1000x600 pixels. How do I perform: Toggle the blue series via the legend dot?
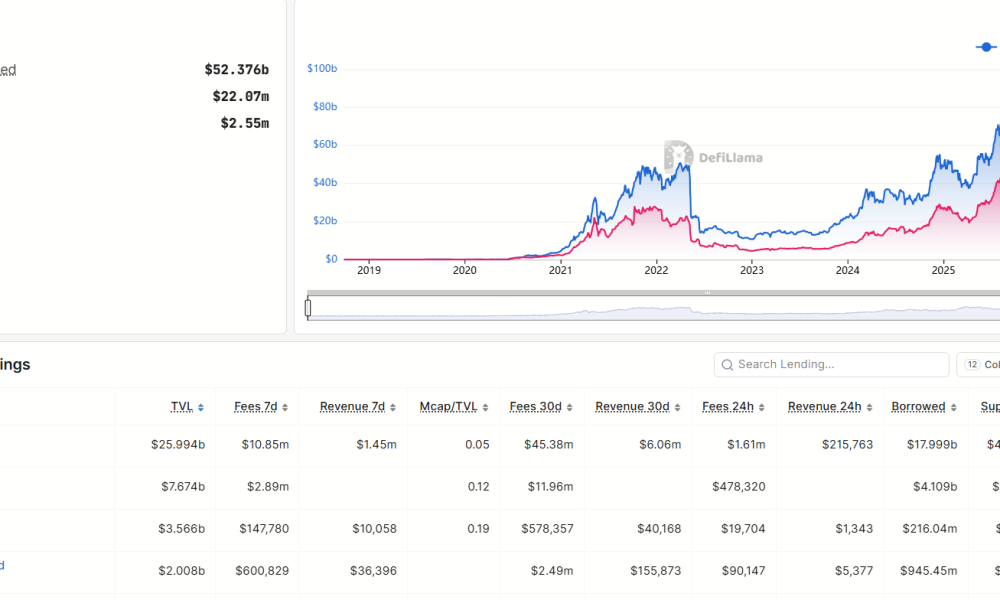tap(986, 46)
